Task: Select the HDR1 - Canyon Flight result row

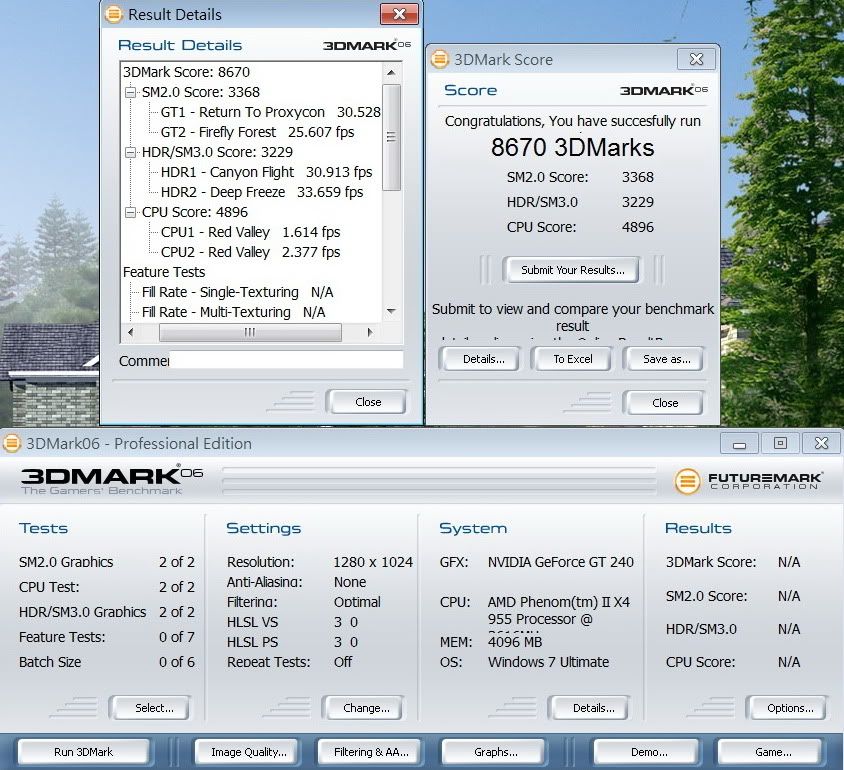Action: tap(266, 172)
